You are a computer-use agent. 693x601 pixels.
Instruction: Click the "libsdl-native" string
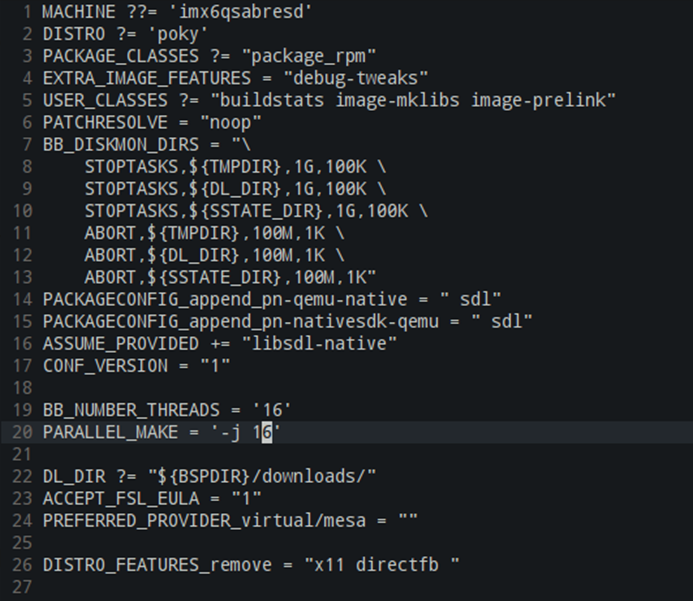(x=320, y=344)
